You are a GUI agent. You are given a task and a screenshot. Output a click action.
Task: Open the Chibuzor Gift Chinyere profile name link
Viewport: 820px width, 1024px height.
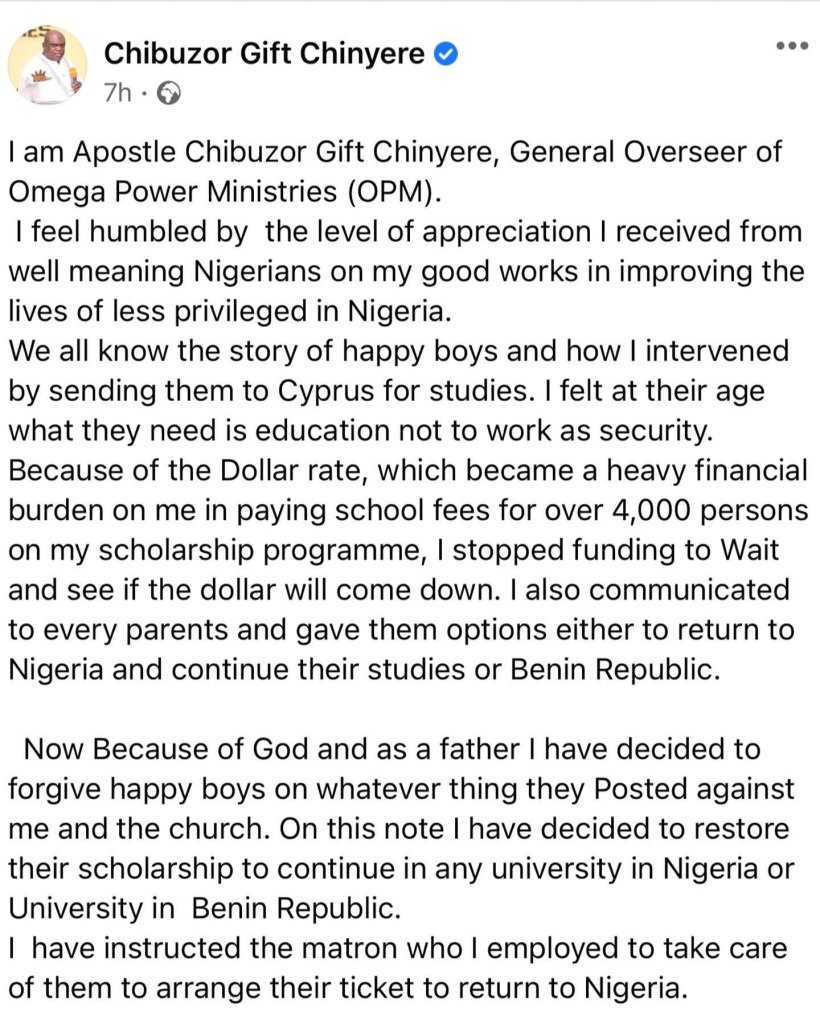point(265,54)
